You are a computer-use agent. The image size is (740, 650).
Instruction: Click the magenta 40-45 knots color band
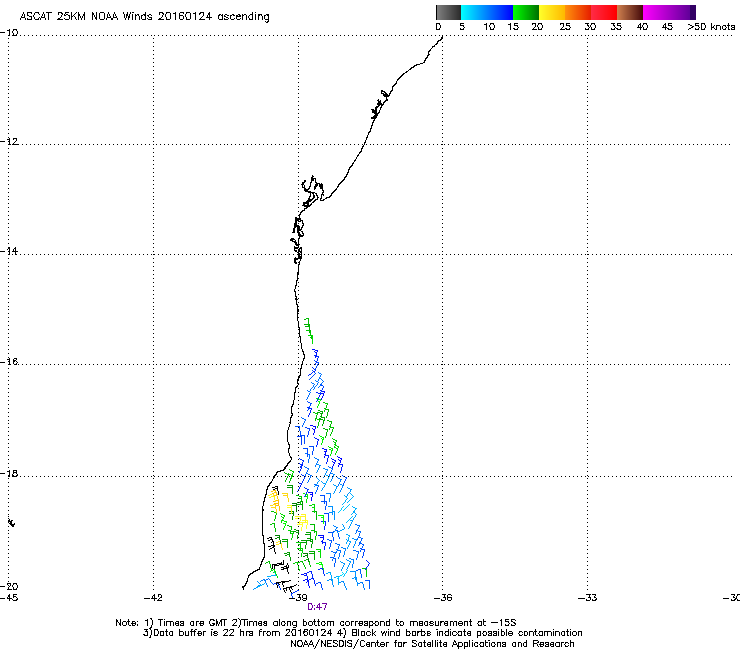coord(656,12)
